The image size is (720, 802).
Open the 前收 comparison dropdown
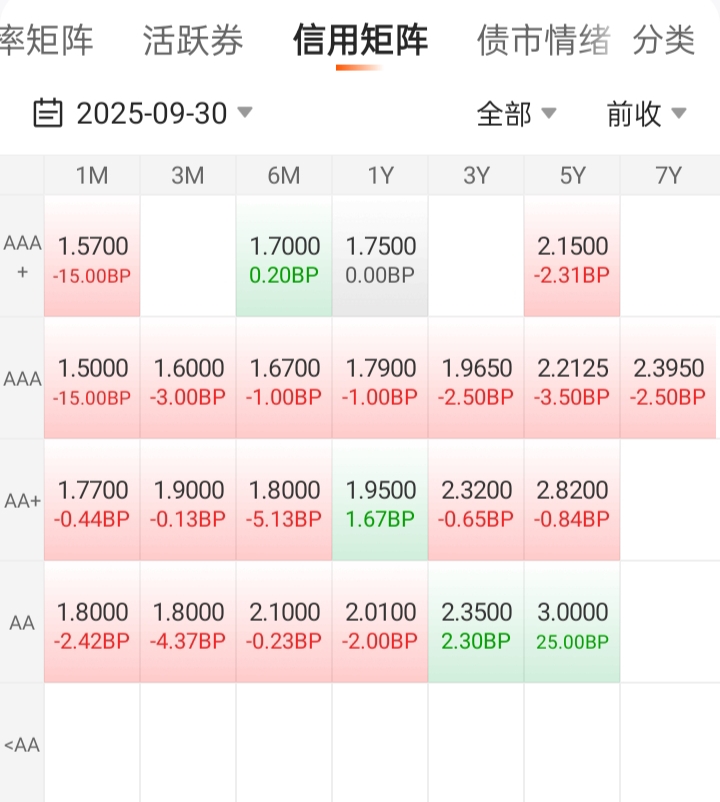[646, 114]
